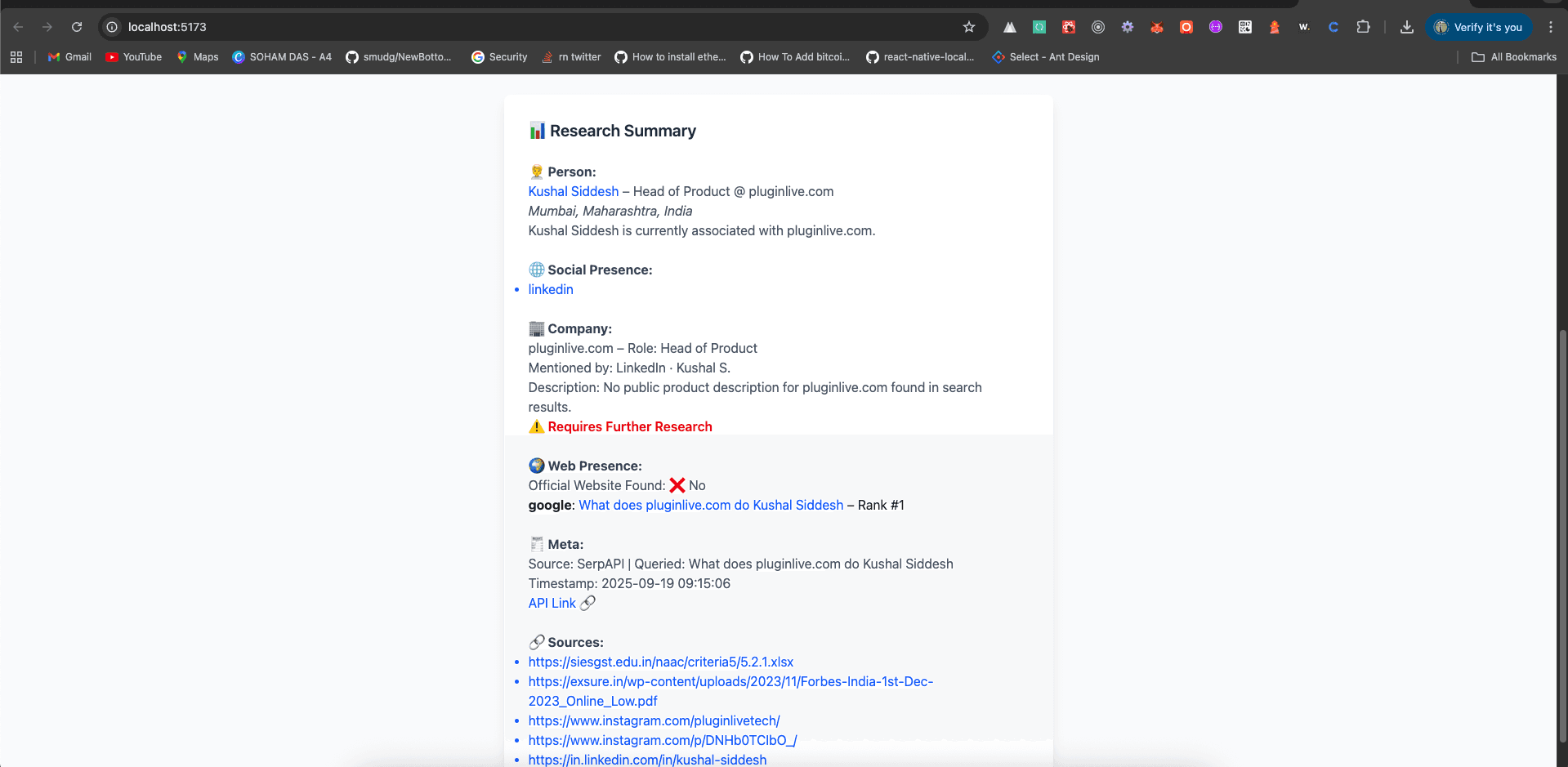
Task: Click the purple round extension icon
Action: (x=1216, y=27)
